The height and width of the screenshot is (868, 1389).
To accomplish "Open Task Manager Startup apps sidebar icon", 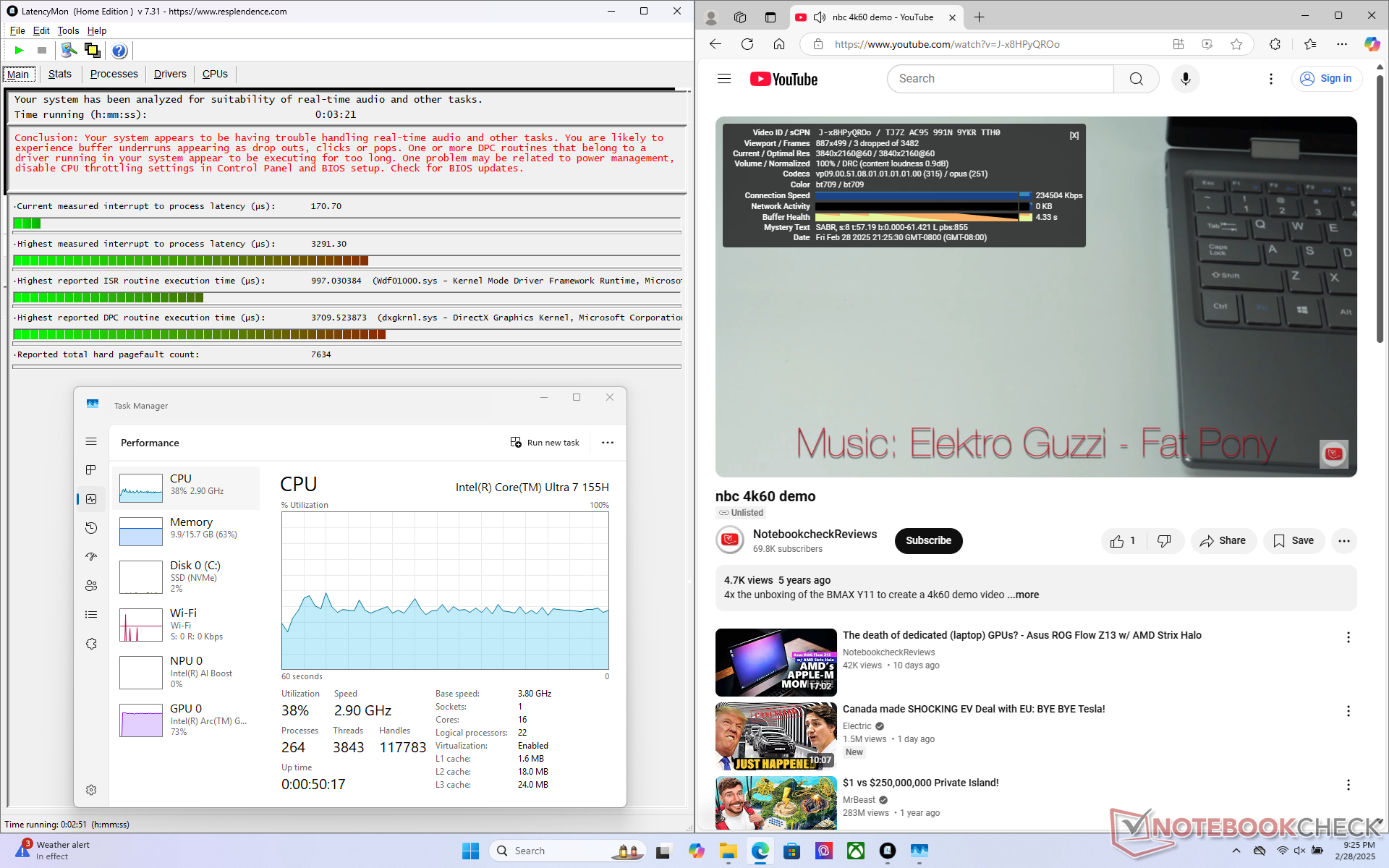I will pos(91,557).
